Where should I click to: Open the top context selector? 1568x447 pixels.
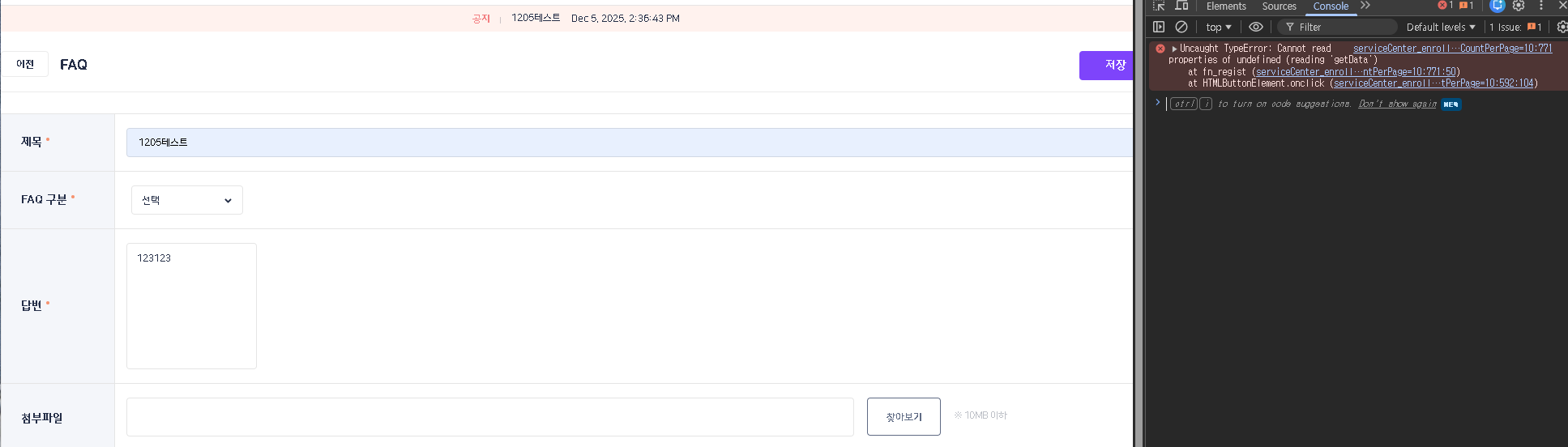(1218, 27)
